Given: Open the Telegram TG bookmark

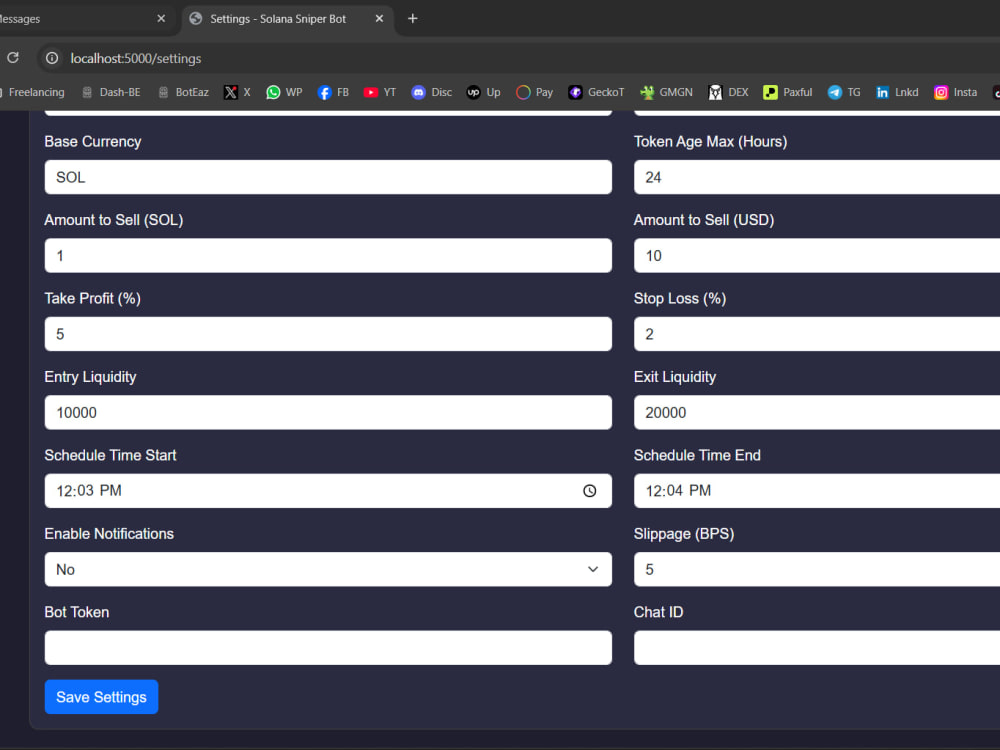Looking at the screenshot, I should (844, 92).
